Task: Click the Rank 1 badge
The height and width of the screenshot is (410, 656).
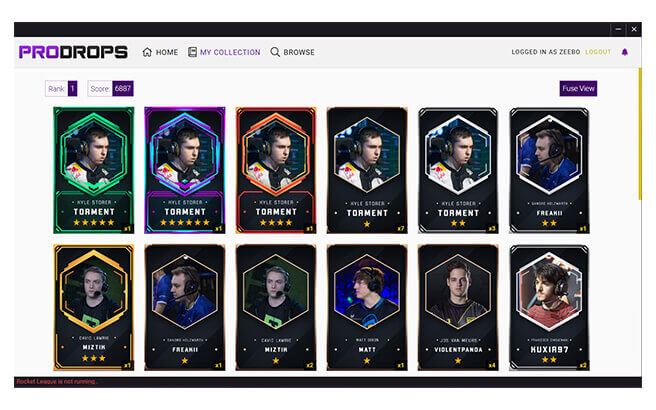Action: [61, 89]
